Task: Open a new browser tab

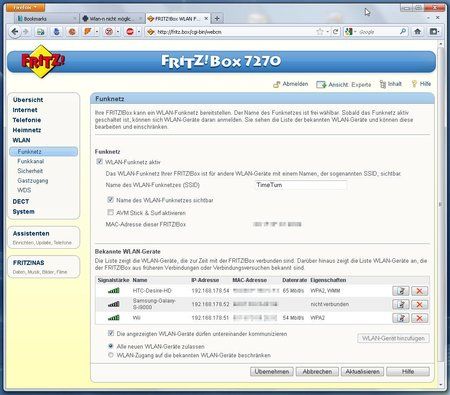Action: click(217, 19)
